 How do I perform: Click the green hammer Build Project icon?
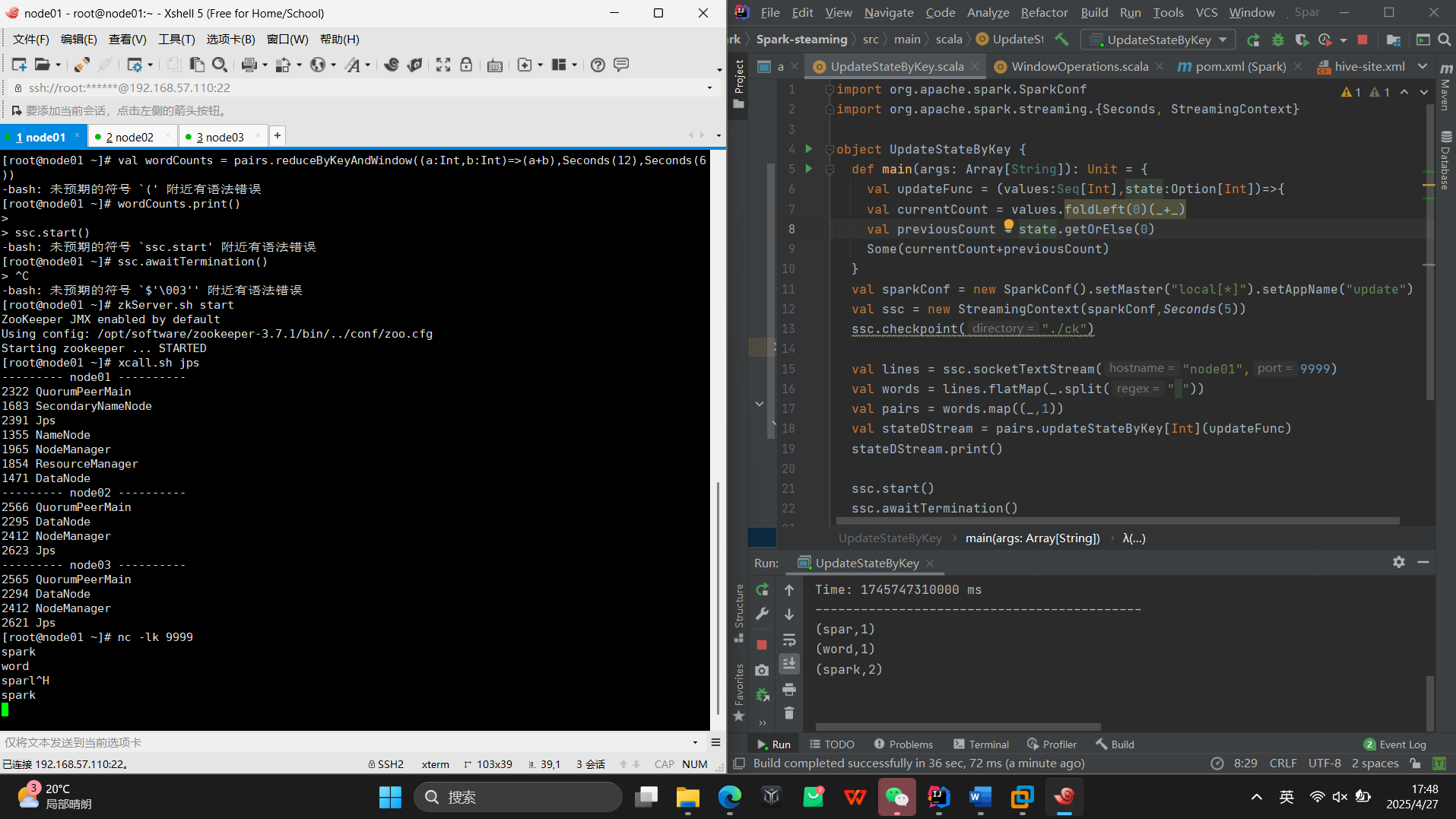1061,40
